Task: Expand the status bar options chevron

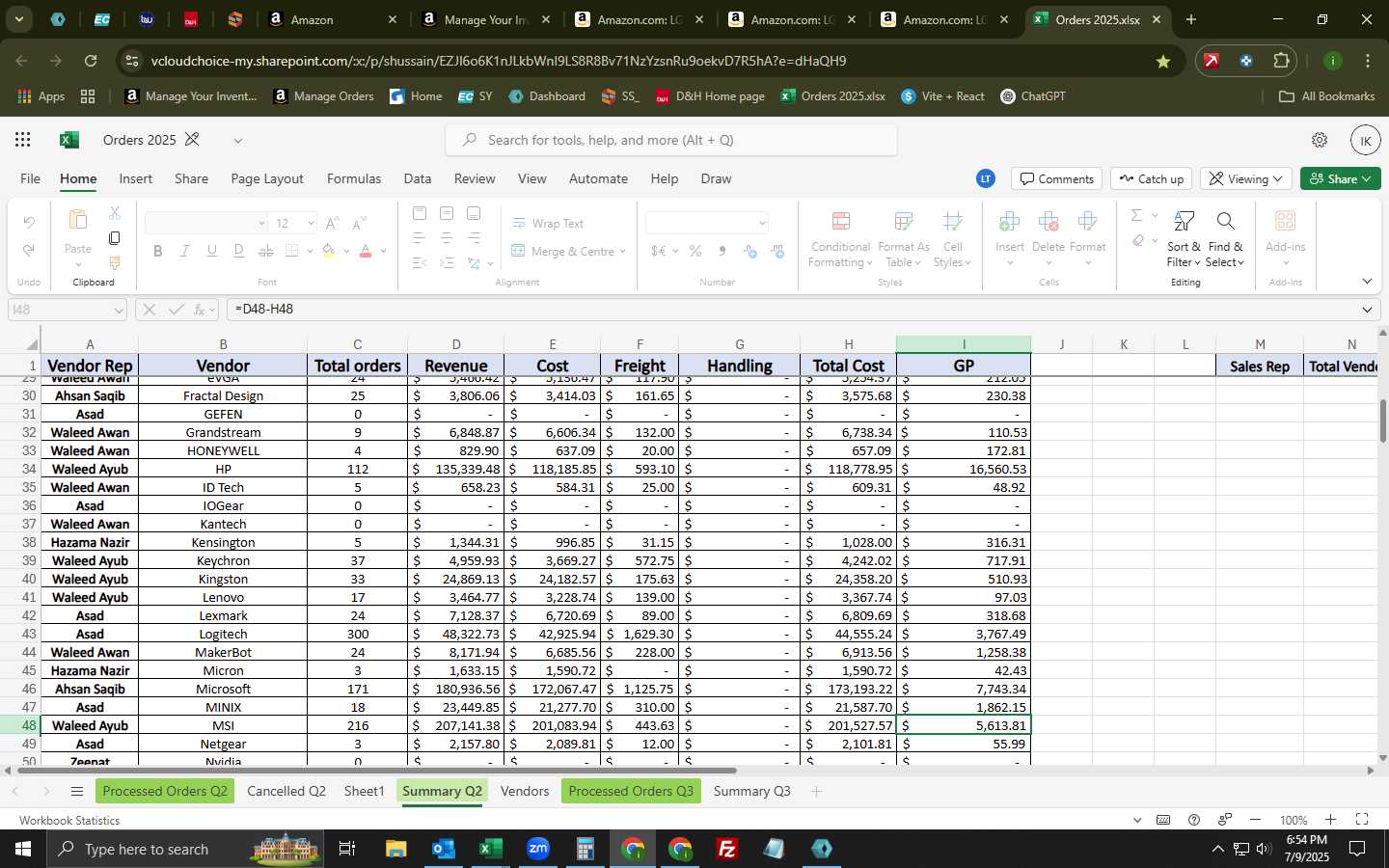Action: [x=1137, y=820]
